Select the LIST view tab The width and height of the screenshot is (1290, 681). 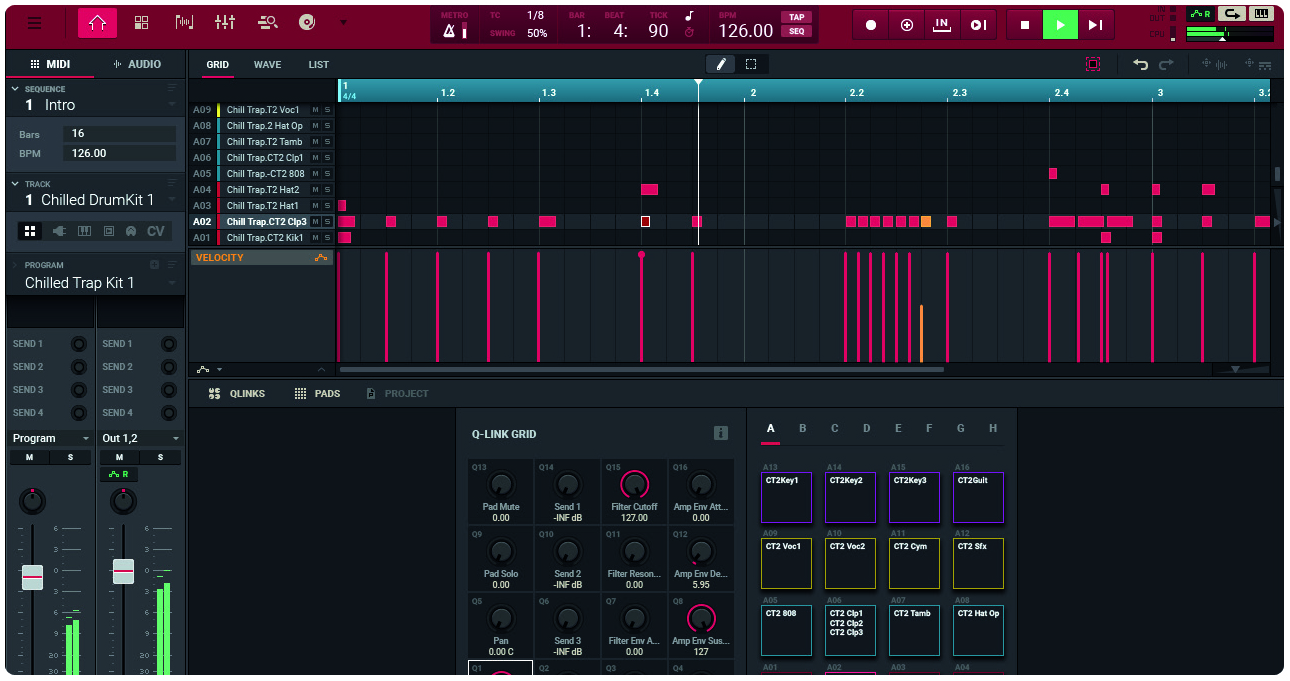click(318, 65)
